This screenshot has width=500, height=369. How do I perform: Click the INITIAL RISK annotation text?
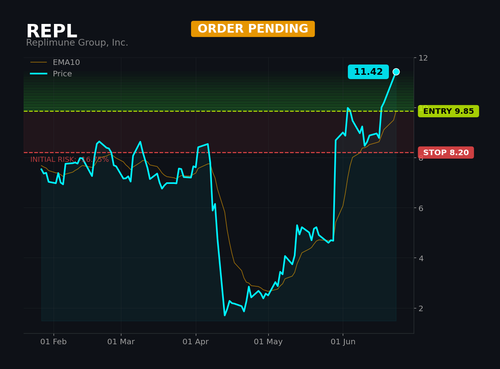pos(70,160)
